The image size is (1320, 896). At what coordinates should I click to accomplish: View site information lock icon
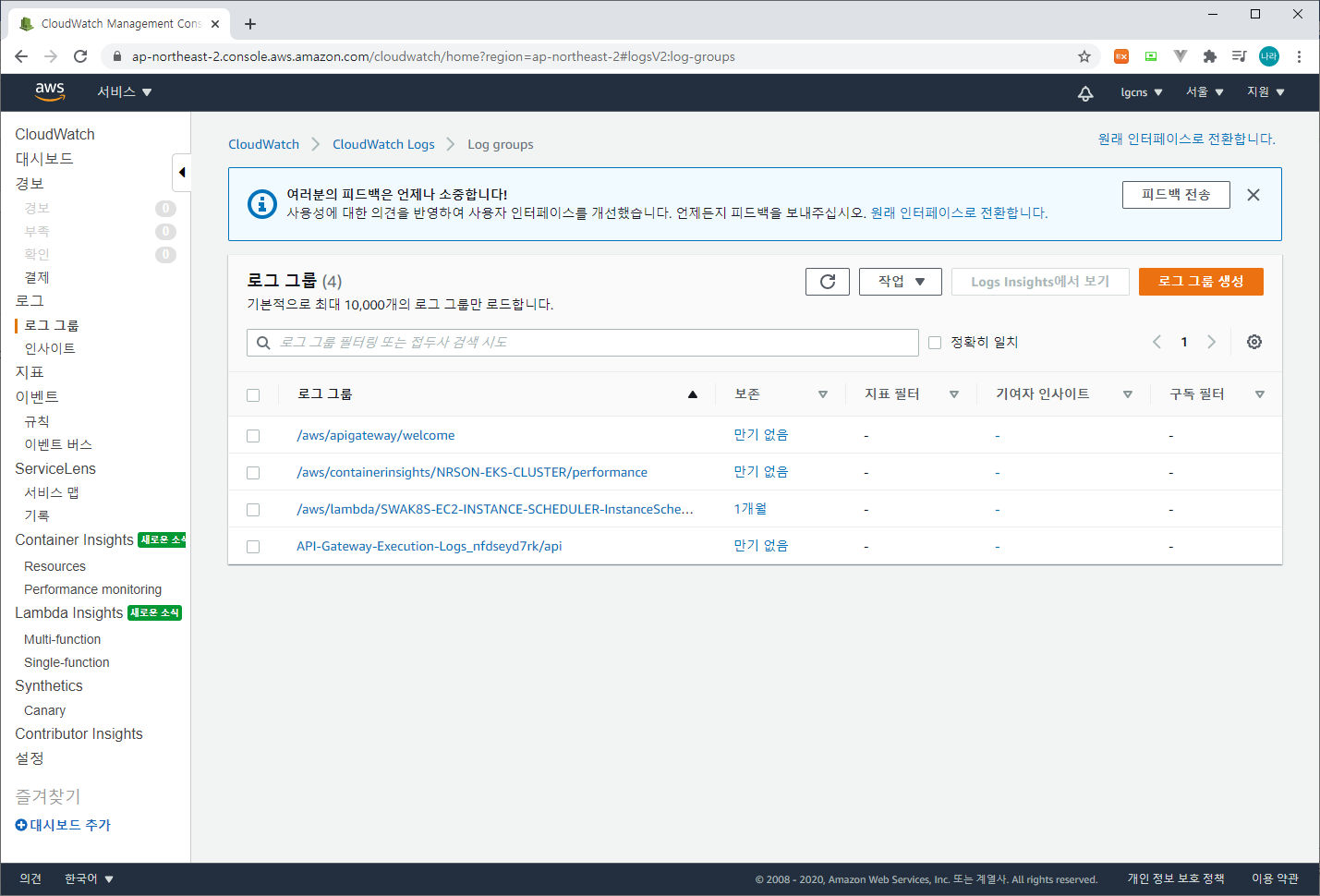116,56
